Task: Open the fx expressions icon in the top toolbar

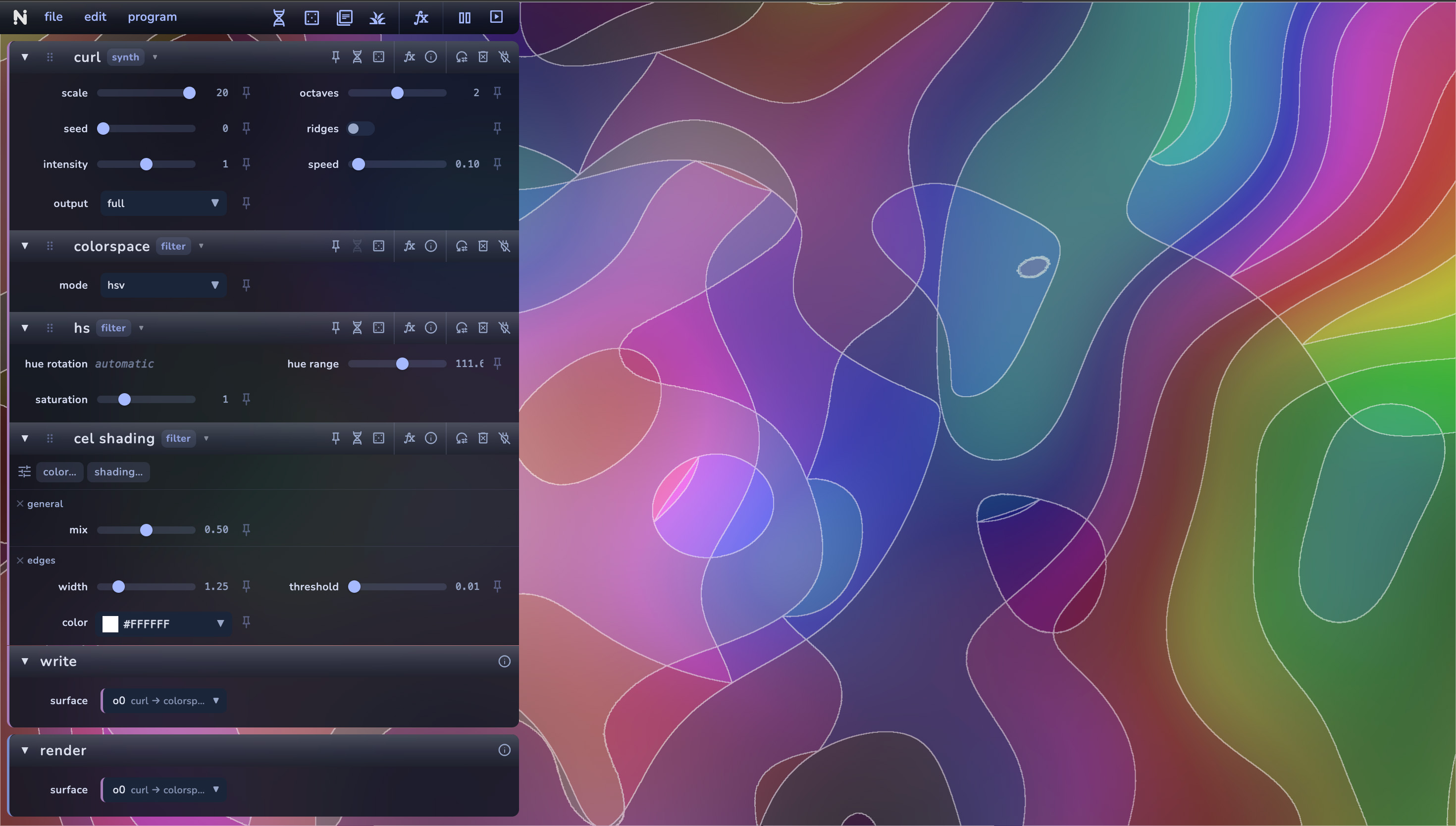Action: point(421,18)
